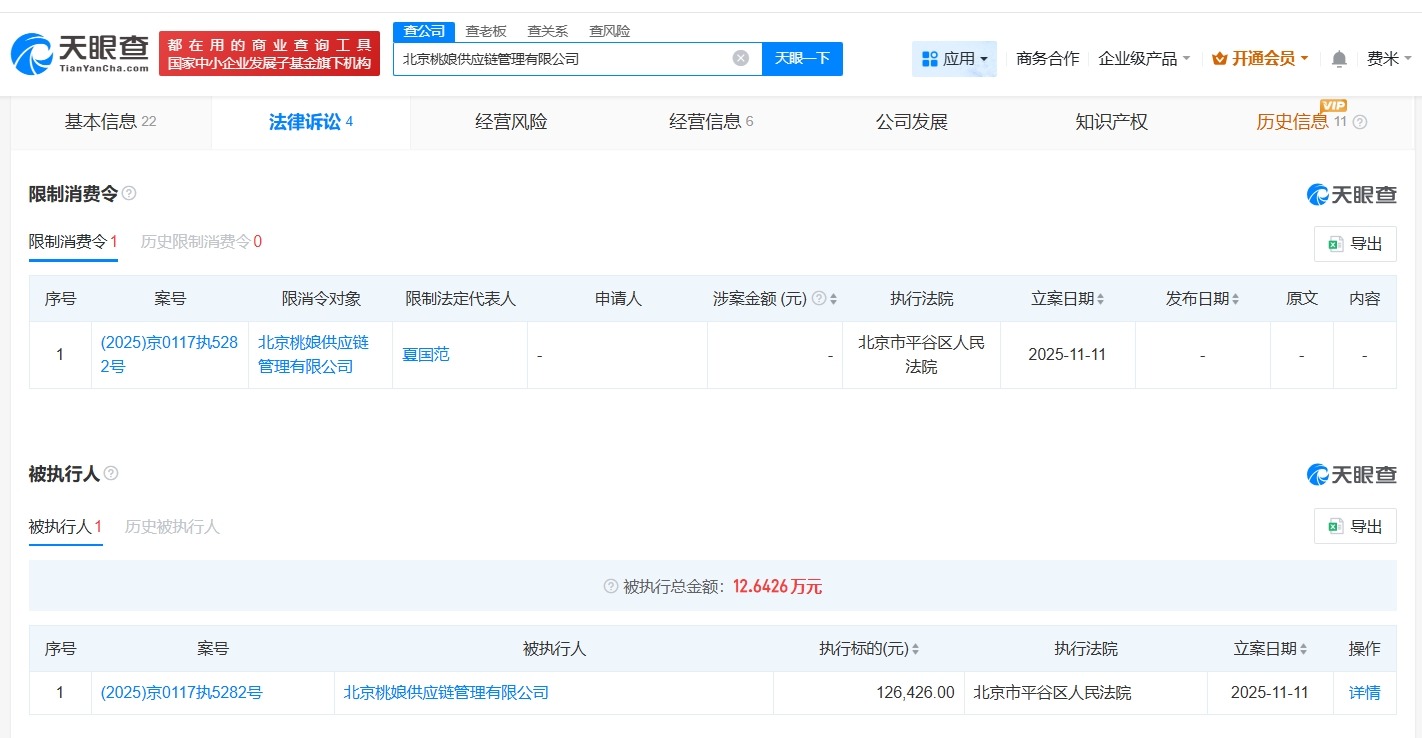This screenshot has height=738, width=1422.
Task: Expand the 企业级产品 dropdown
Action: pos(1144,58)
